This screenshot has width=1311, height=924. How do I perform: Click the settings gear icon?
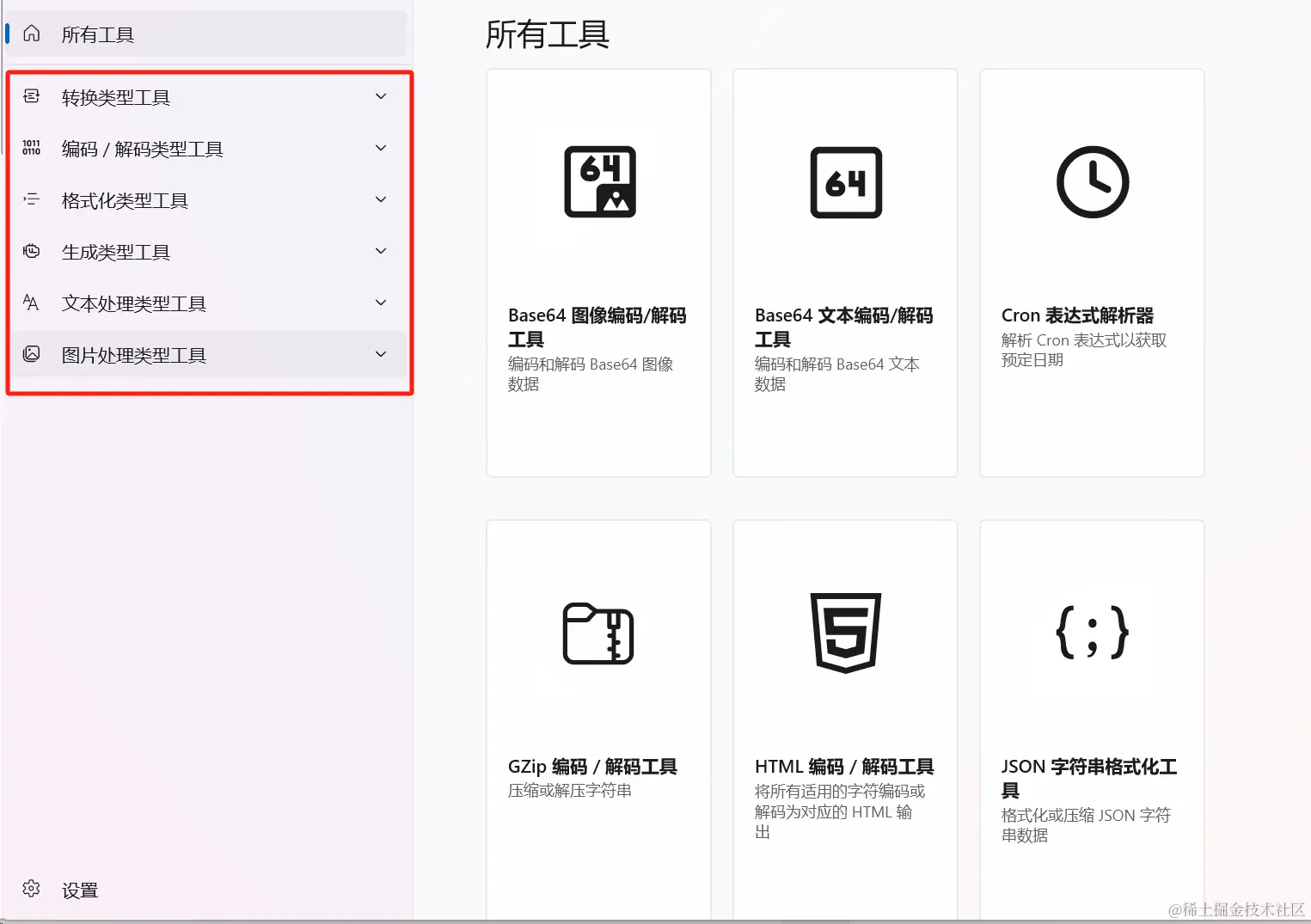click(x=31, y=889)
